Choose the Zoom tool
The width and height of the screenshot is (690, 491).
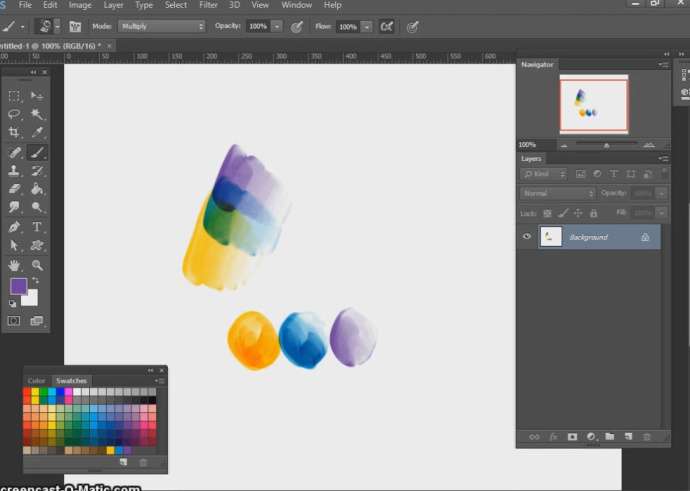click(x=37, y=265)
